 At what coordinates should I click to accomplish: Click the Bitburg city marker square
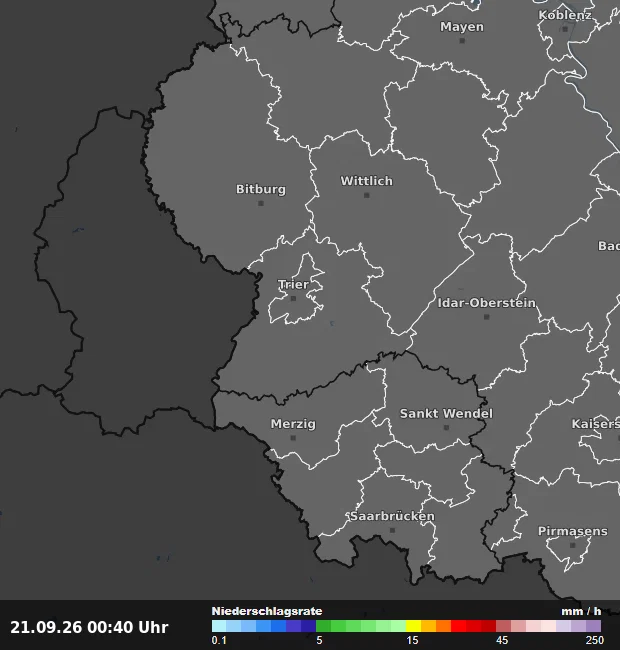point(261,203)
